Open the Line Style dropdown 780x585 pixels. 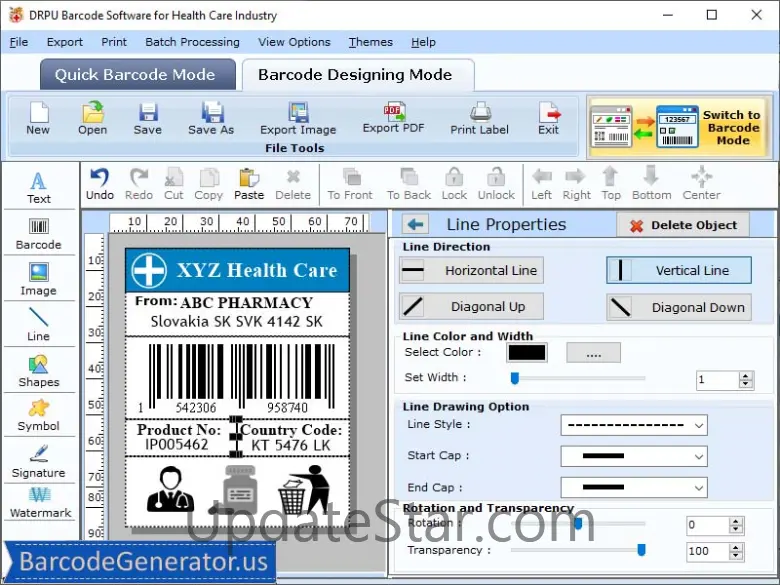pyautogui.click(x=634, y=425)
